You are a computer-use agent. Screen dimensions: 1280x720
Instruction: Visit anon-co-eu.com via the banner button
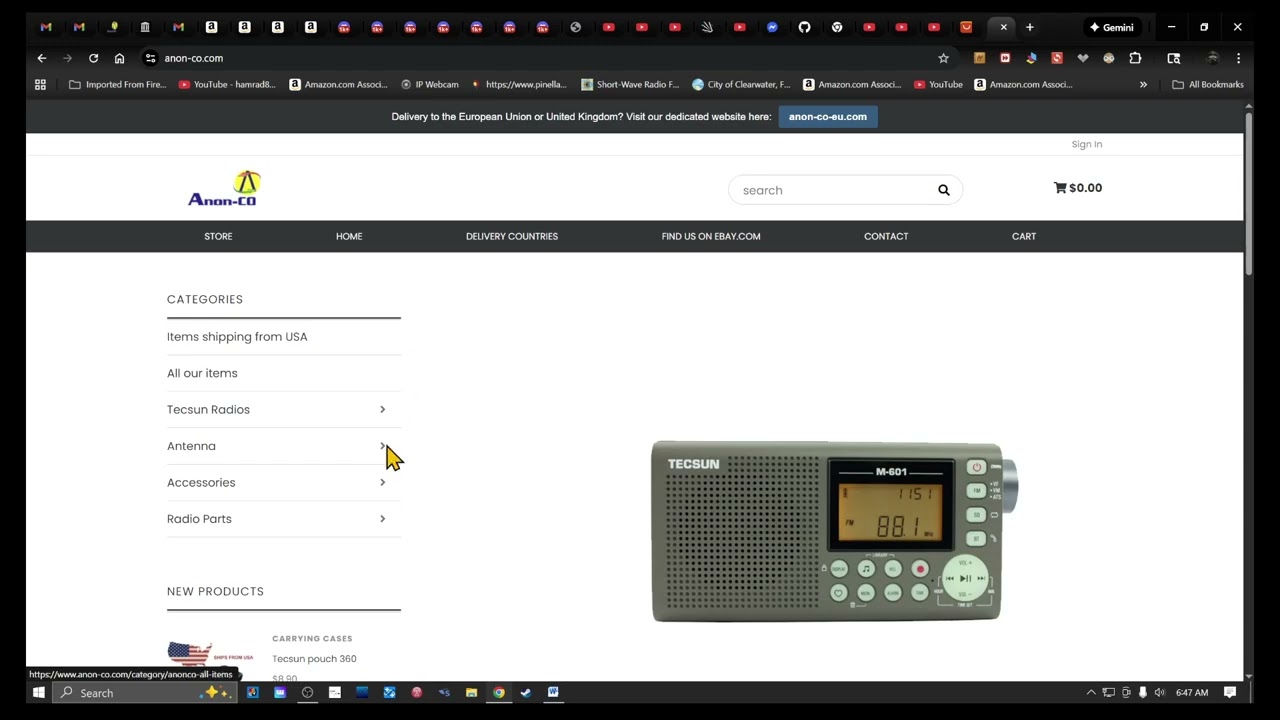pyautogui.click(x=828, y=117)
